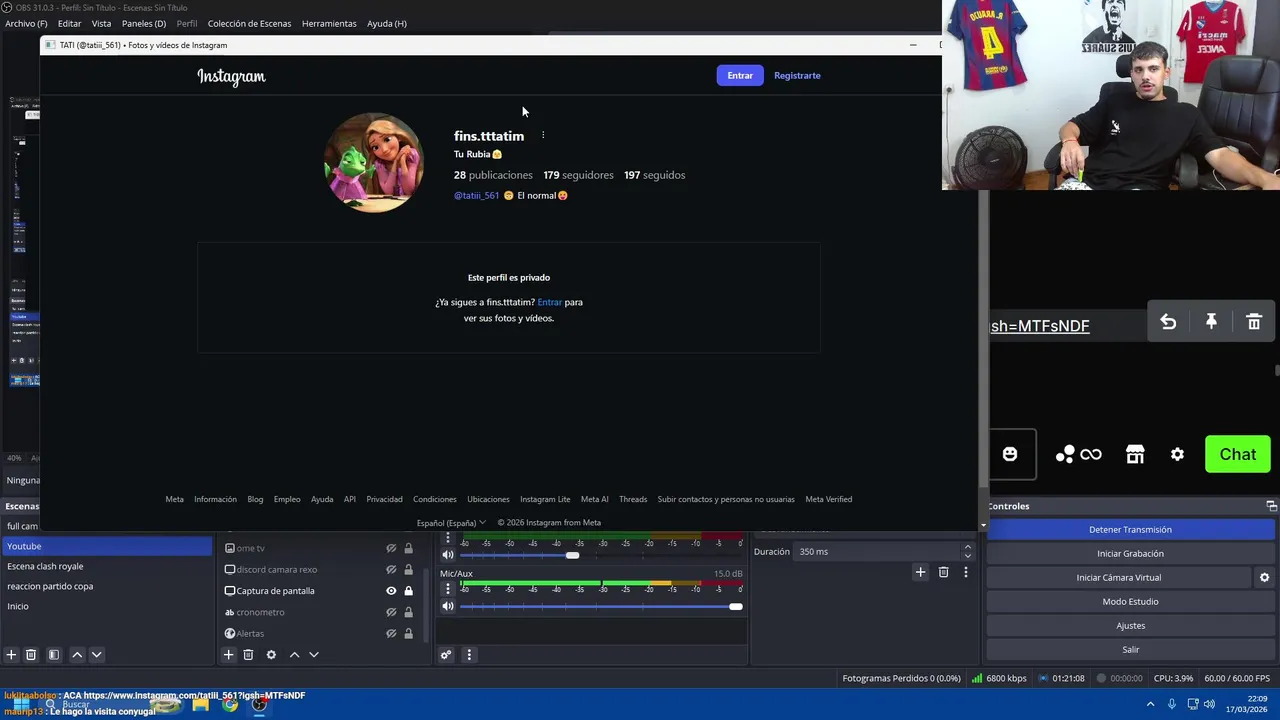Undock the Controles panel

[x=1271, y=506]
